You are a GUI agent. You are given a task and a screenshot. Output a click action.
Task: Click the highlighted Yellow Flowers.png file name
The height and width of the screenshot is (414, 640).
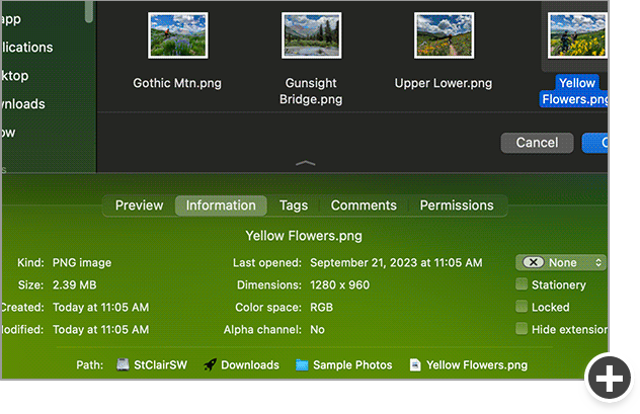pyautogui.click(x=574, y=91)
